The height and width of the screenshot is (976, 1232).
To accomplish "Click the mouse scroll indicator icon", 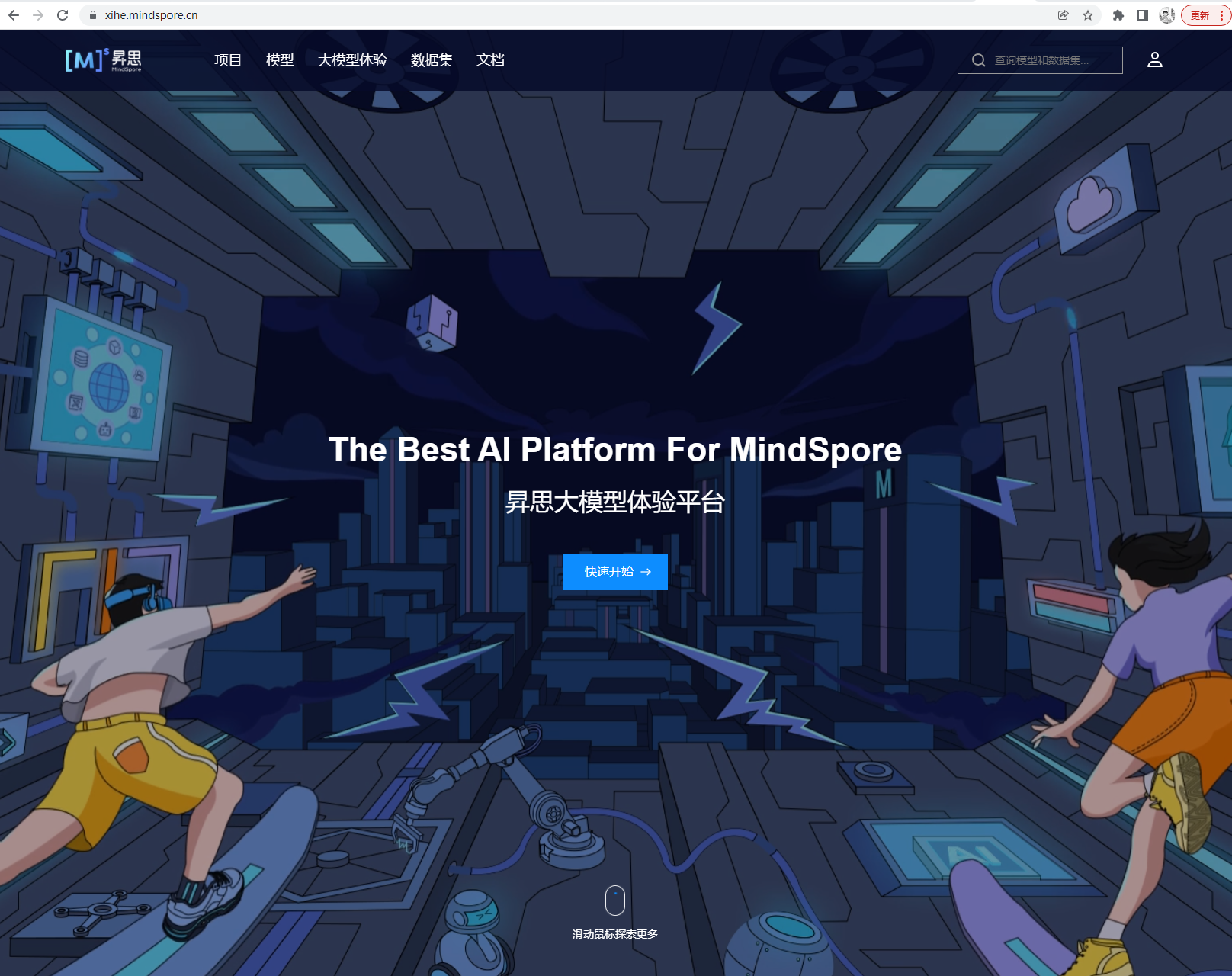I will [615, 901].
